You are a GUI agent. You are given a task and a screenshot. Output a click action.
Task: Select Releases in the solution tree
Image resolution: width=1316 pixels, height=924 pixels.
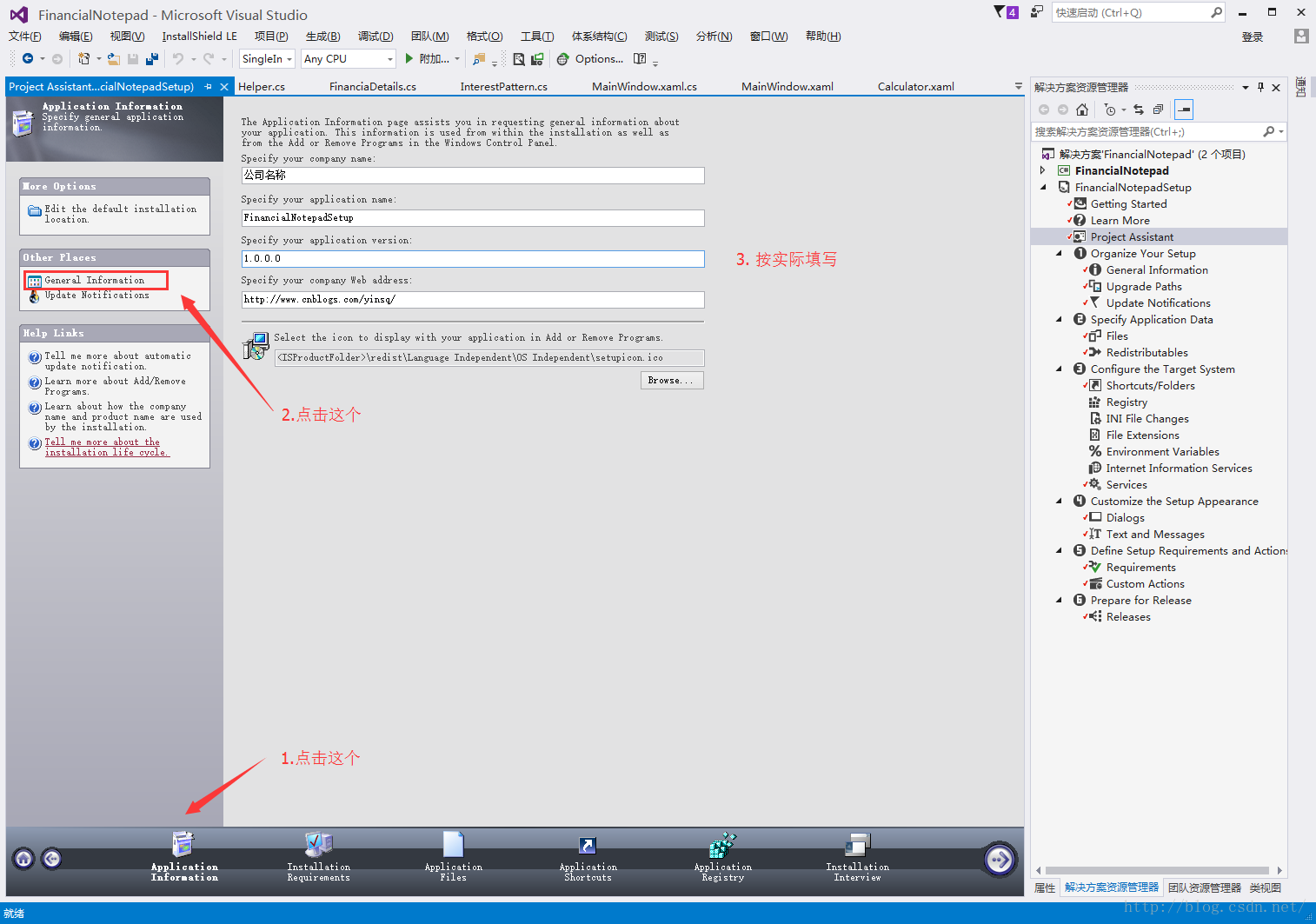1128,616
